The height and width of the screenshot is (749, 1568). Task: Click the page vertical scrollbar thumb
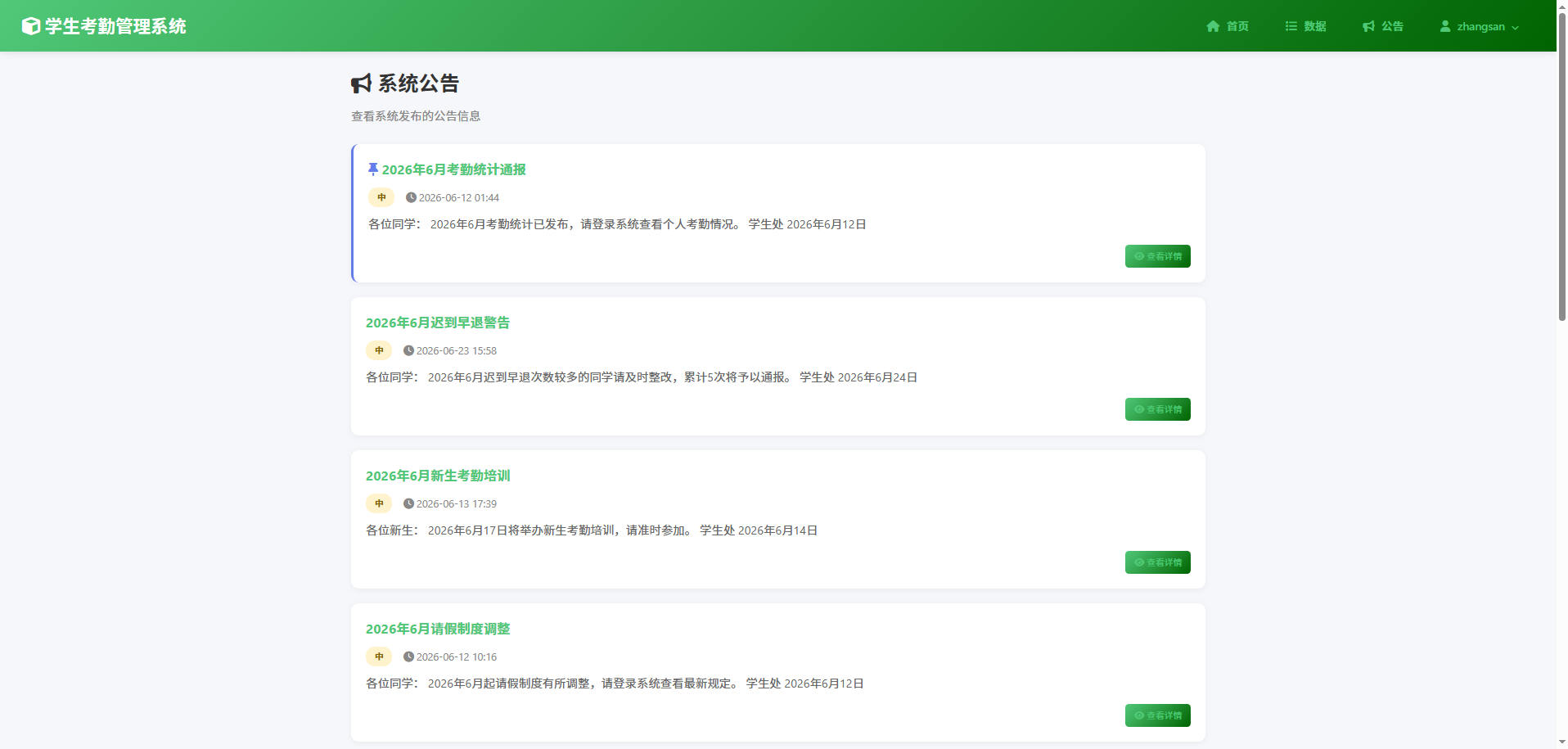tap(1561, 168)
